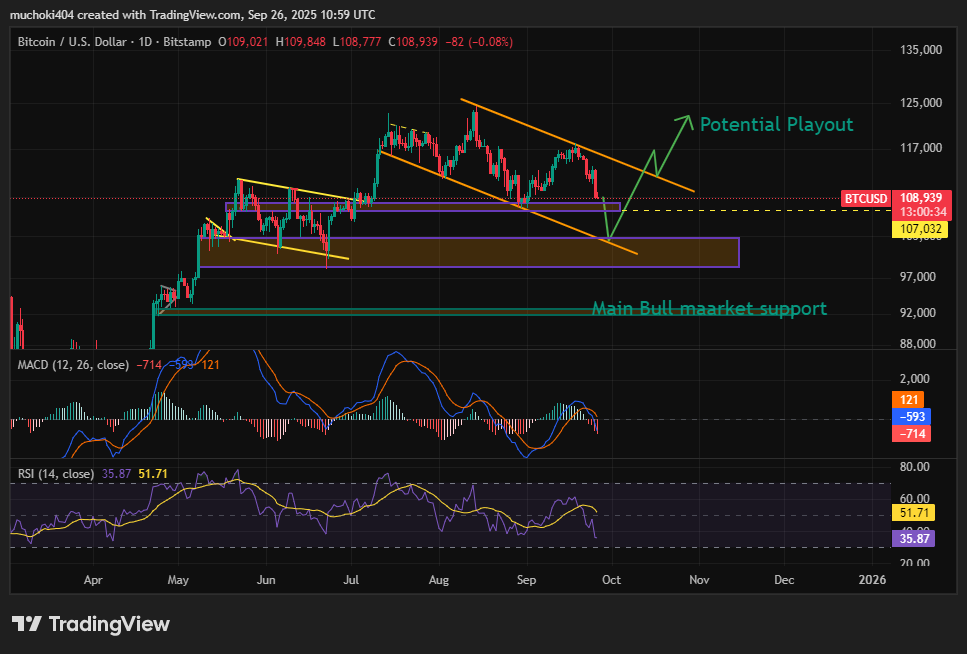
Task: Click the 108,939 current price badge
Action: tap(921, 198)
